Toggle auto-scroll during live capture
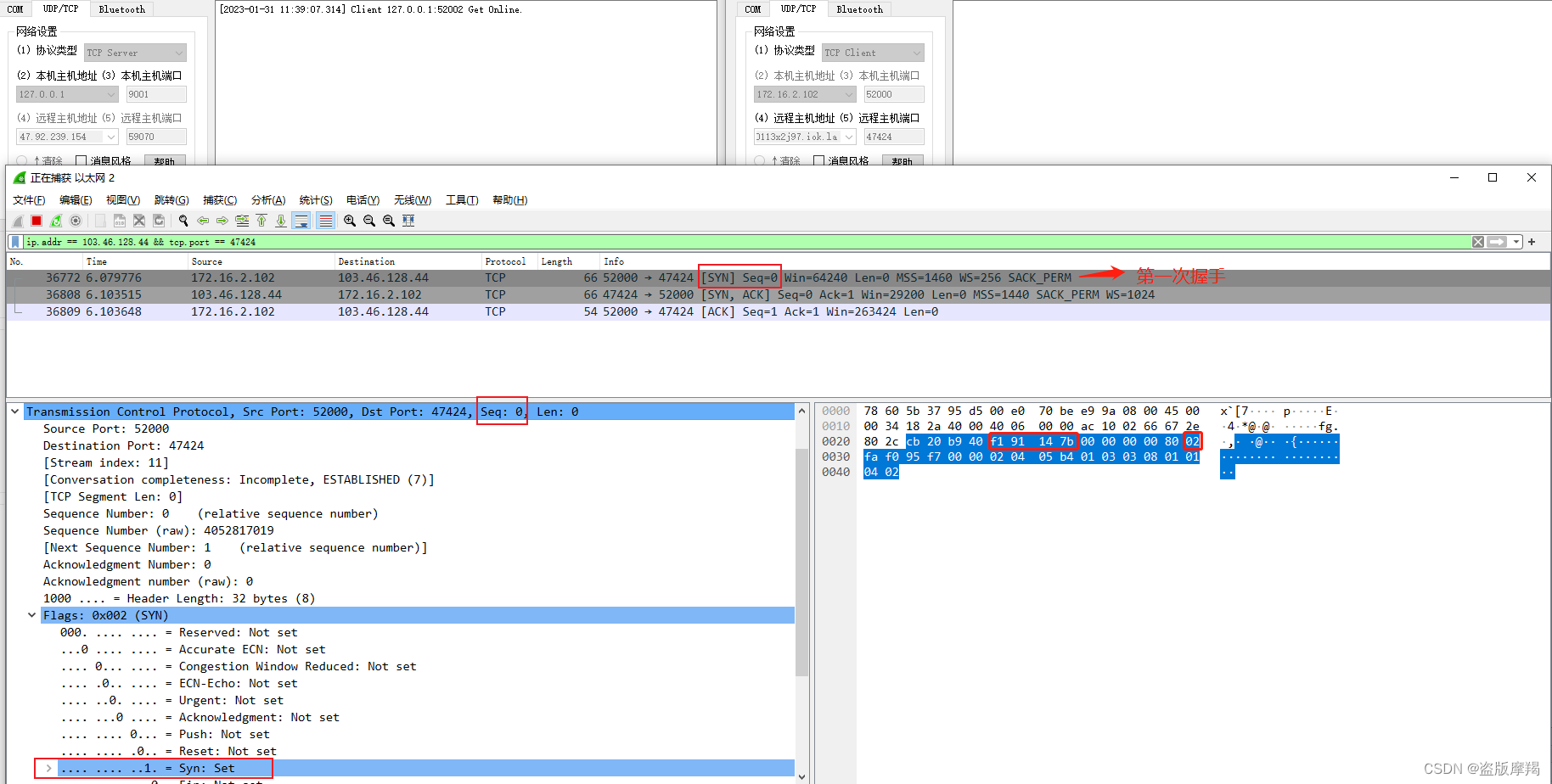1552x784 pixels. pos(301,221)
